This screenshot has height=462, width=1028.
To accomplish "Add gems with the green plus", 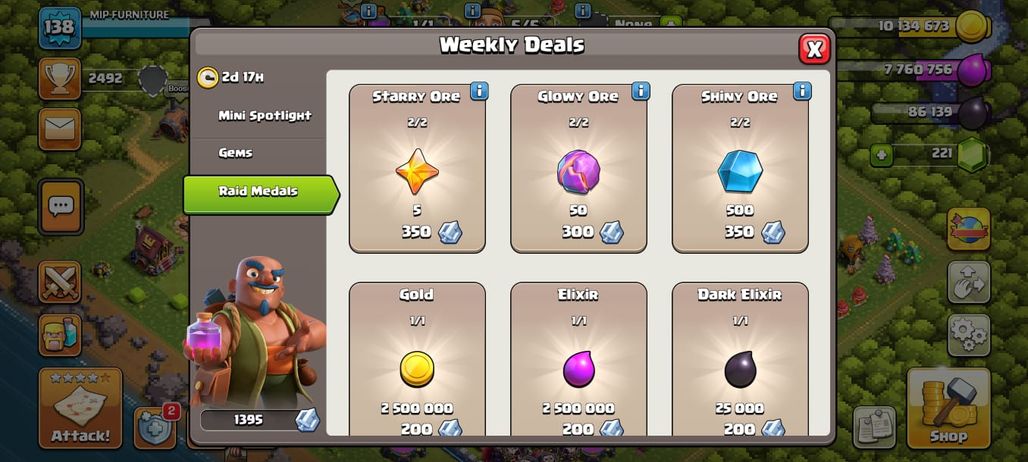I will click(880, 155).
